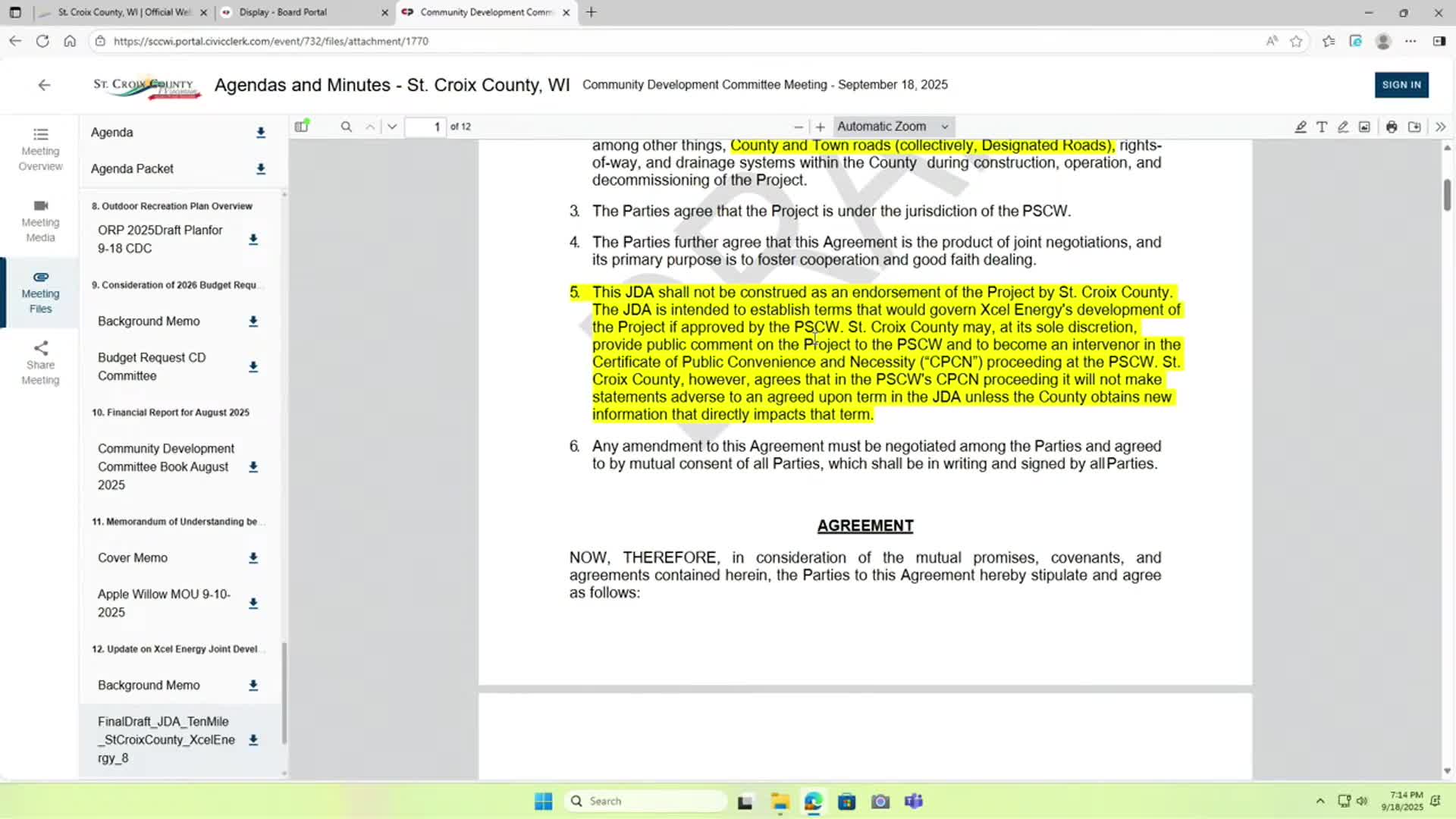The height and width of the screenshot is (819, 1456).
Task: Click the URL address bar
Action: click(x=682, y=41)
